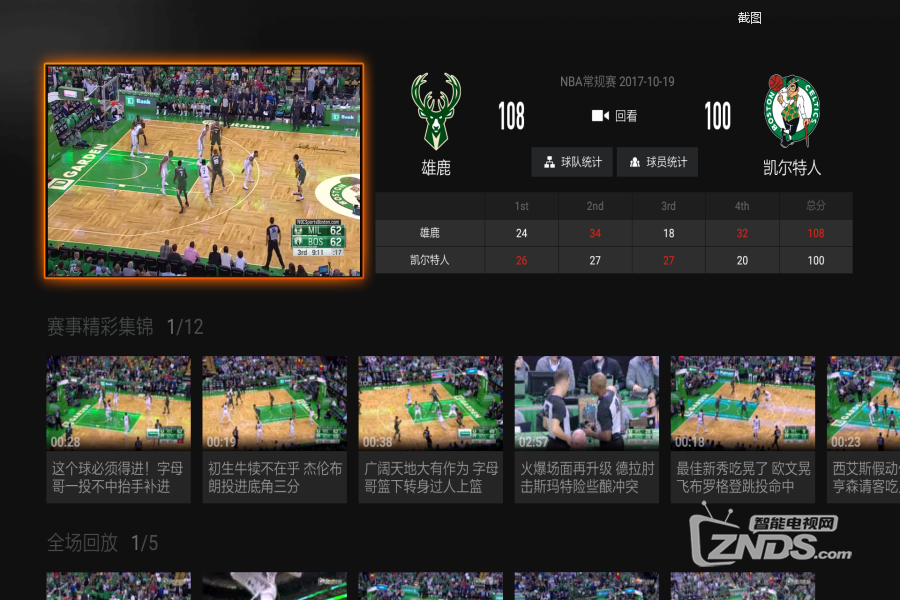
Task: Select the partially visible 西艾斯假动作 clip
Action: [863, 428]
